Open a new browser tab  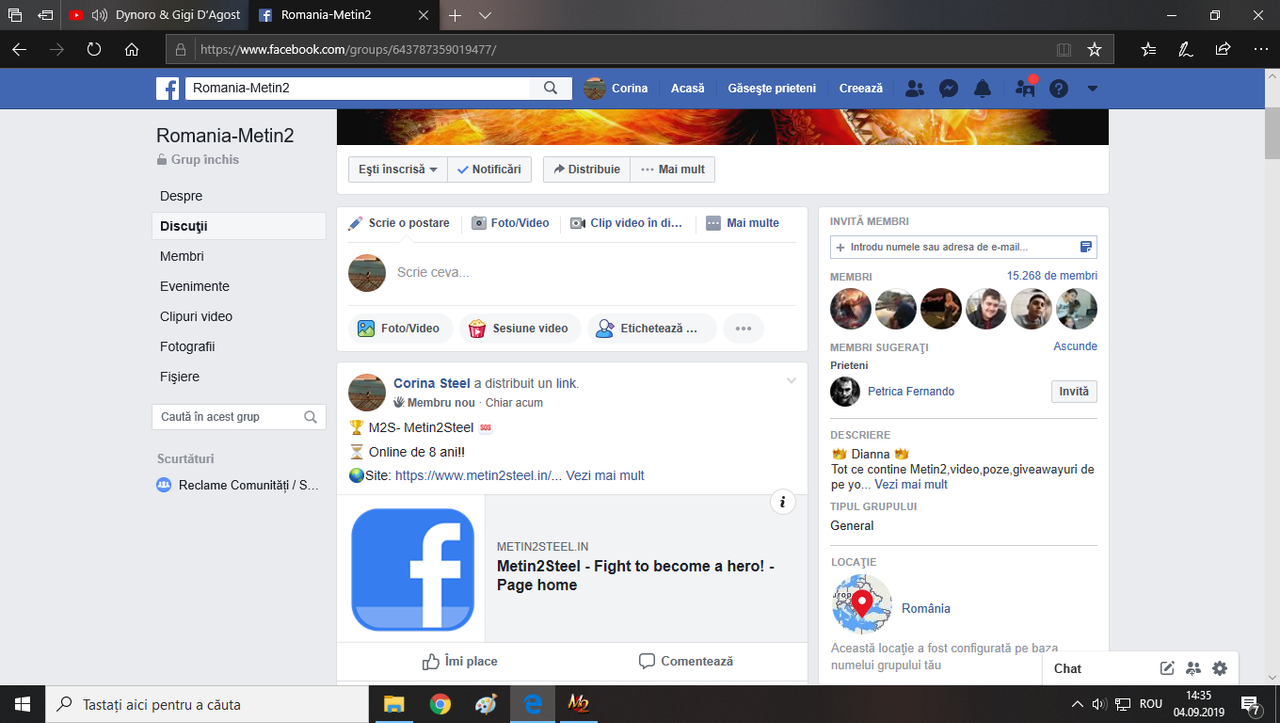[455, 15]
